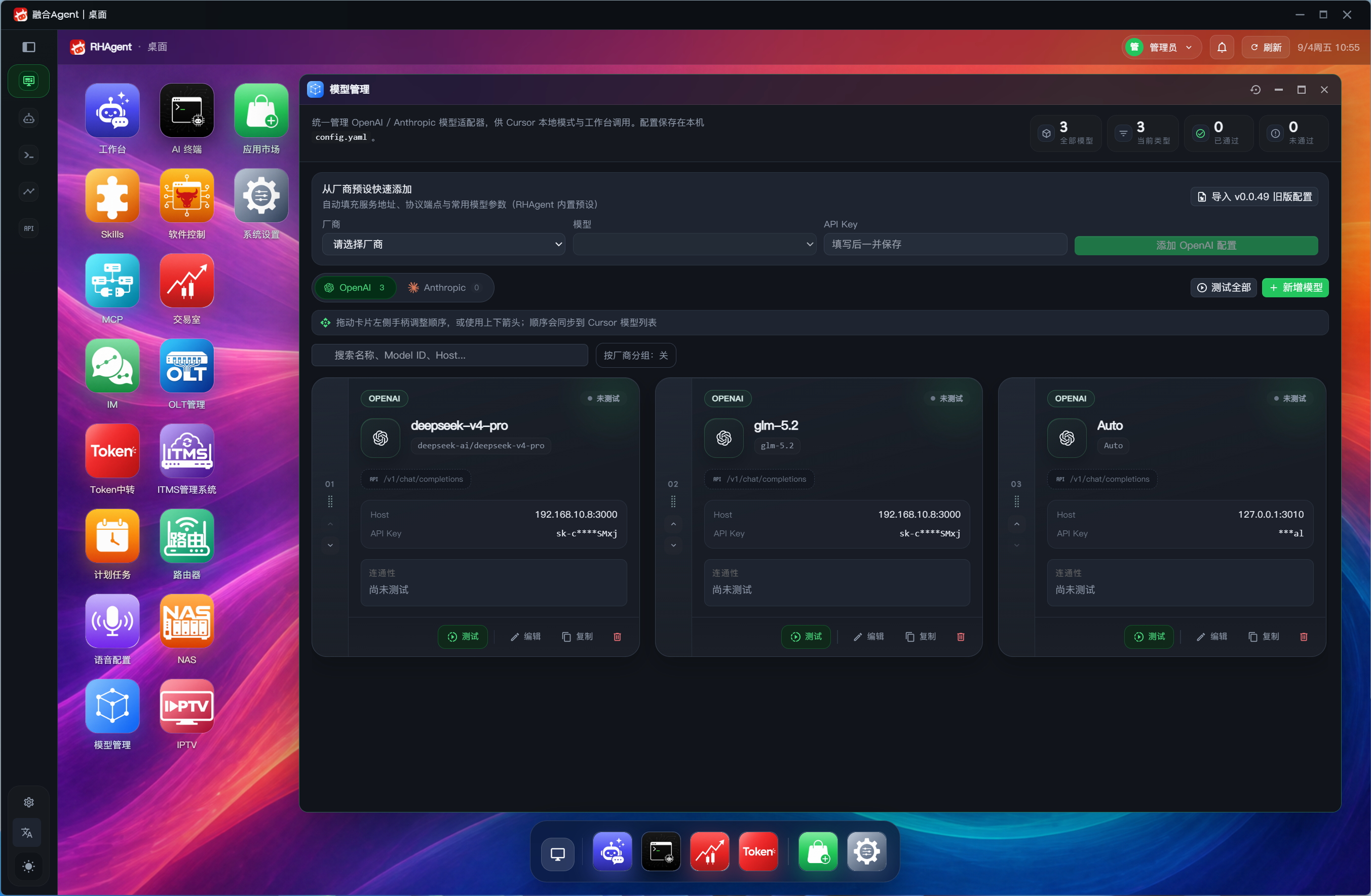Test the Auto model
The width and height of the screenshot is (1371, 896).
tap(1149, 637)
